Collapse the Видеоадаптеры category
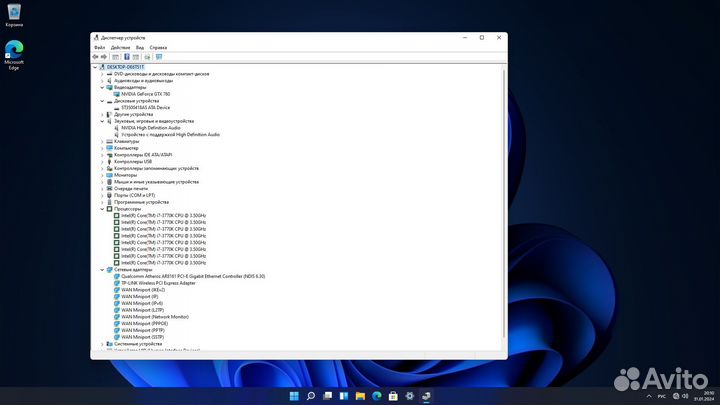This screenshot has height=405, width=720. [x=102, y=87]
